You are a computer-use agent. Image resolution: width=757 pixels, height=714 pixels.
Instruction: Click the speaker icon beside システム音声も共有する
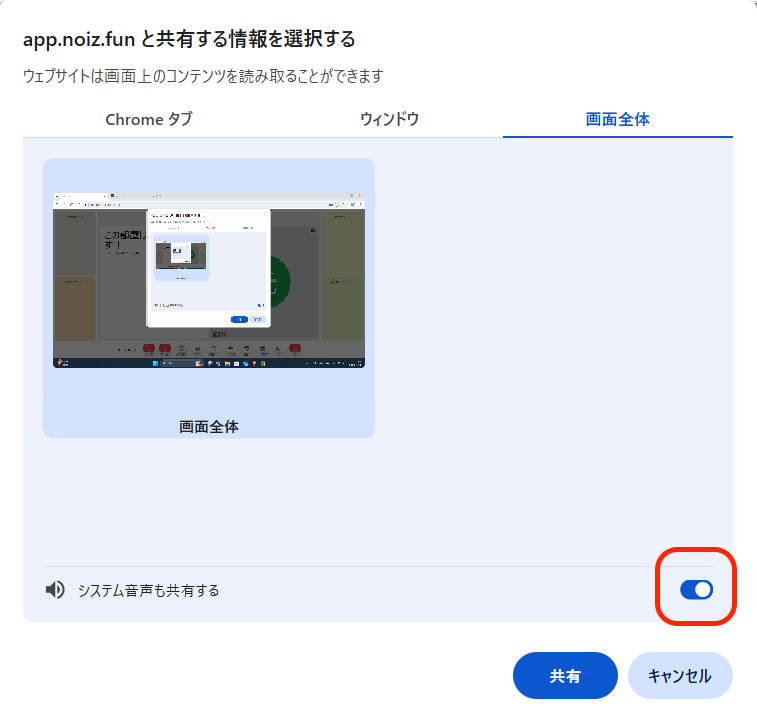click(55, 590)
